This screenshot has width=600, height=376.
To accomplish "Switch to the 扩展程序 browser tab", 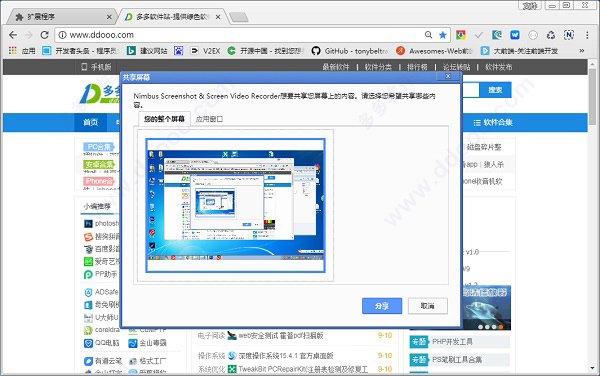I will click(x=61, y=17).
